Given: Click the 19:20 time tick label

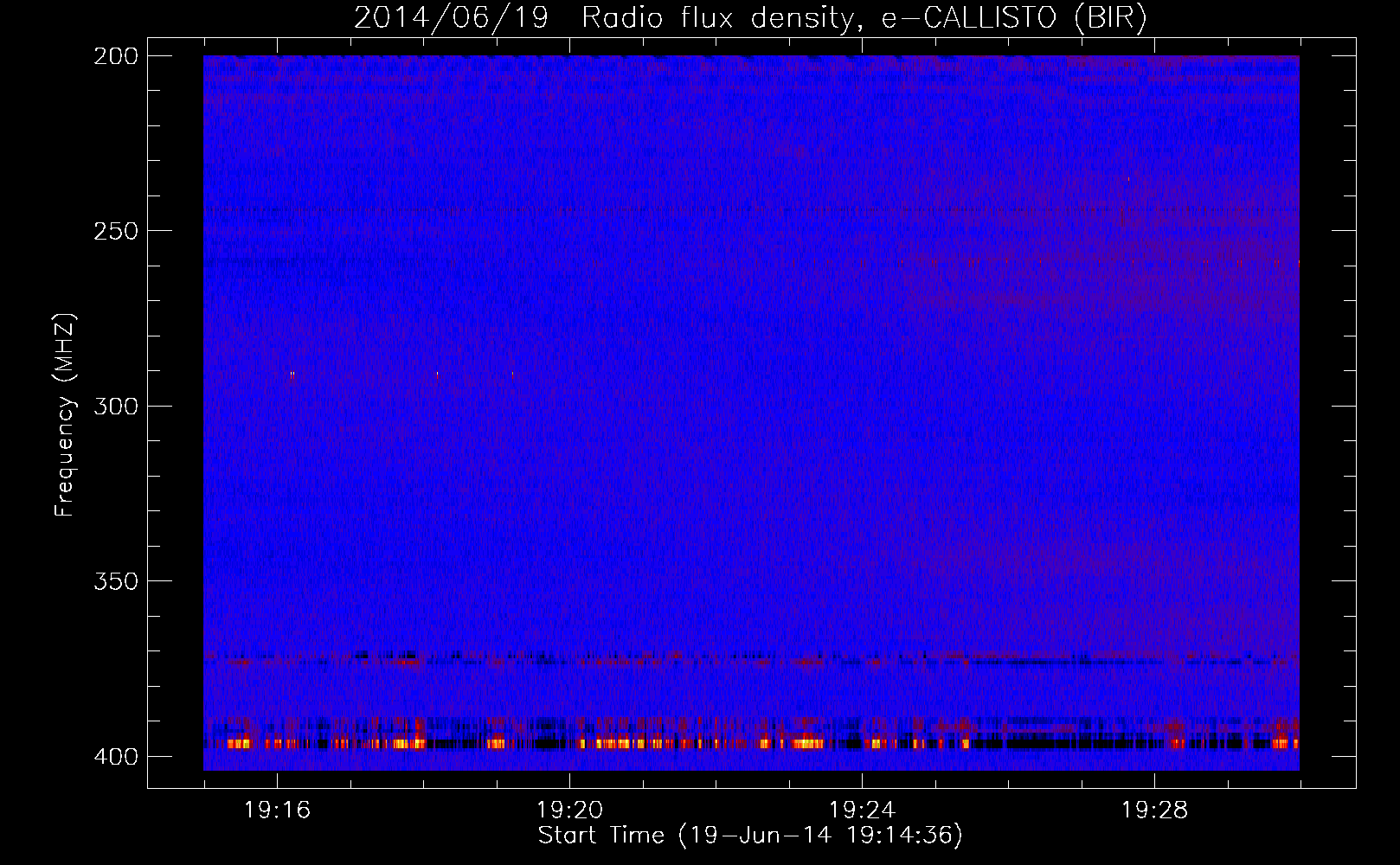Looking at the screenshot, I should tap(569, 811).
